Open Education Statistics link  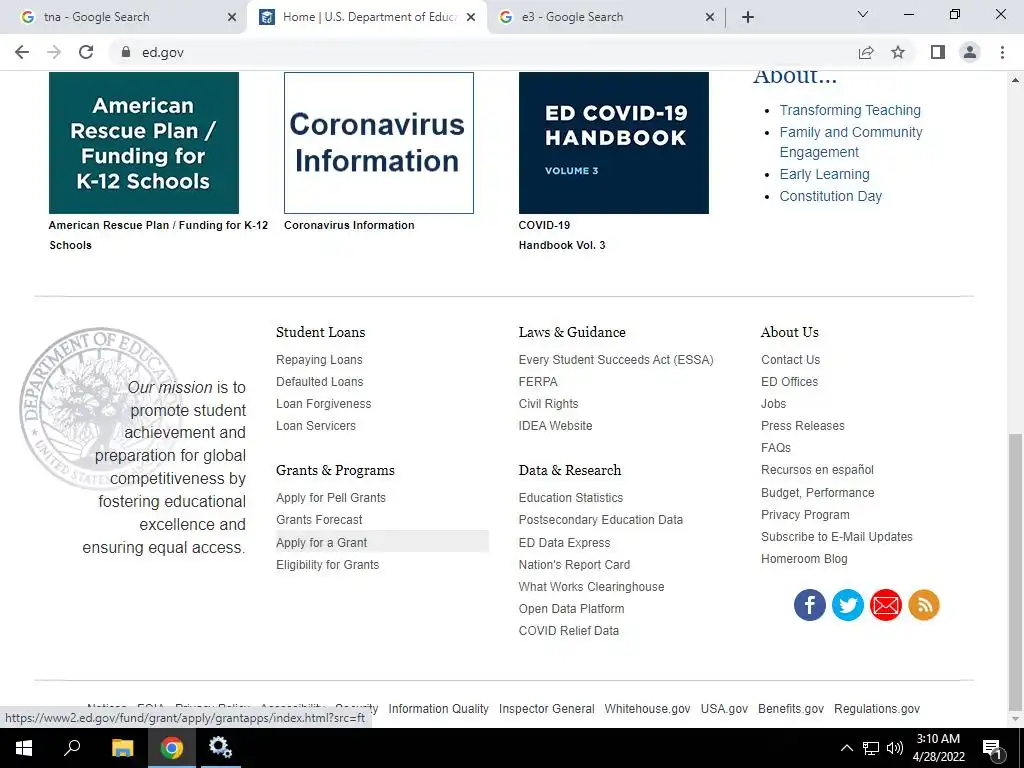click(x=571, y=498)
